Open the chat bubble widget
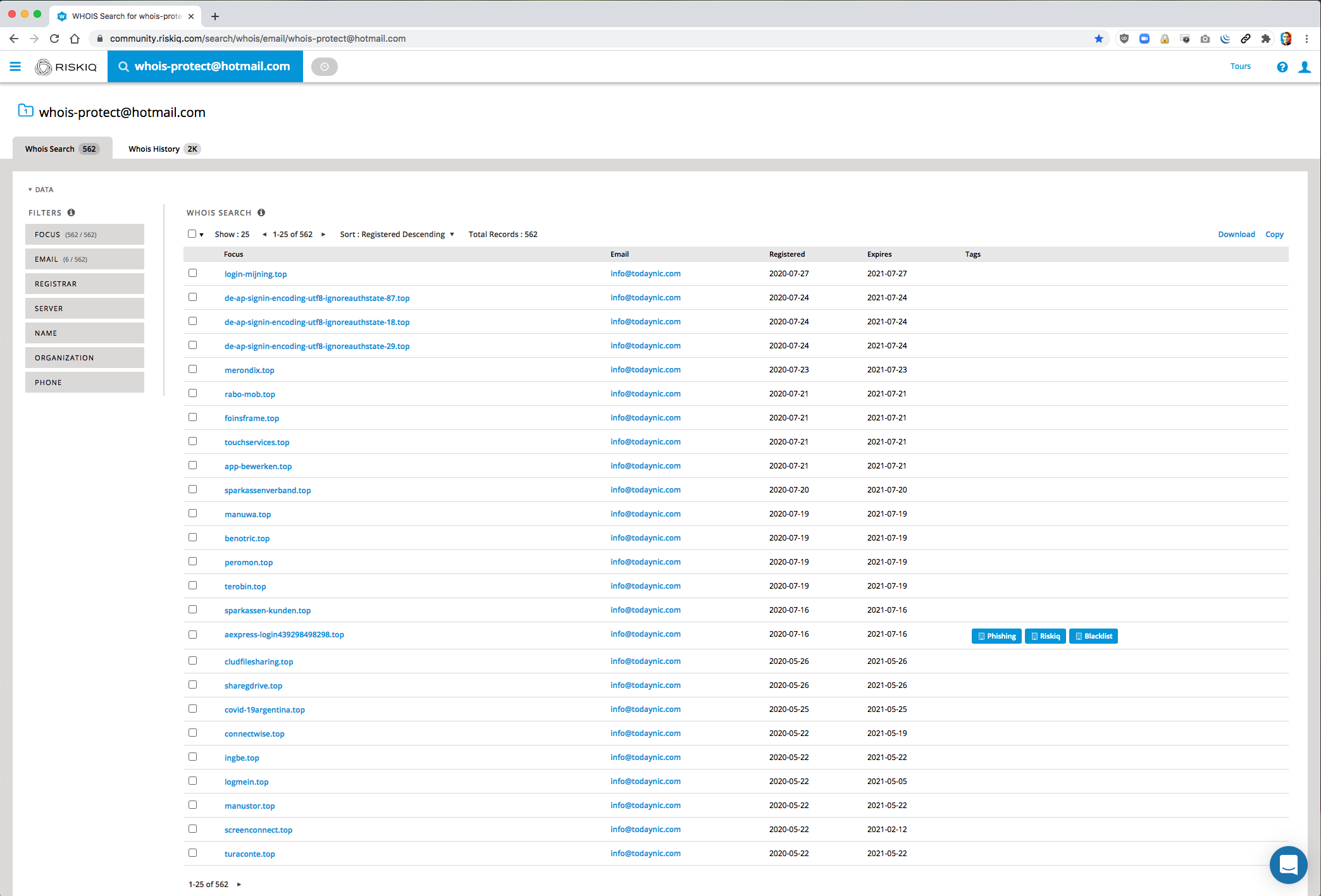1321x896 pixels. (x=1288, y=864)
